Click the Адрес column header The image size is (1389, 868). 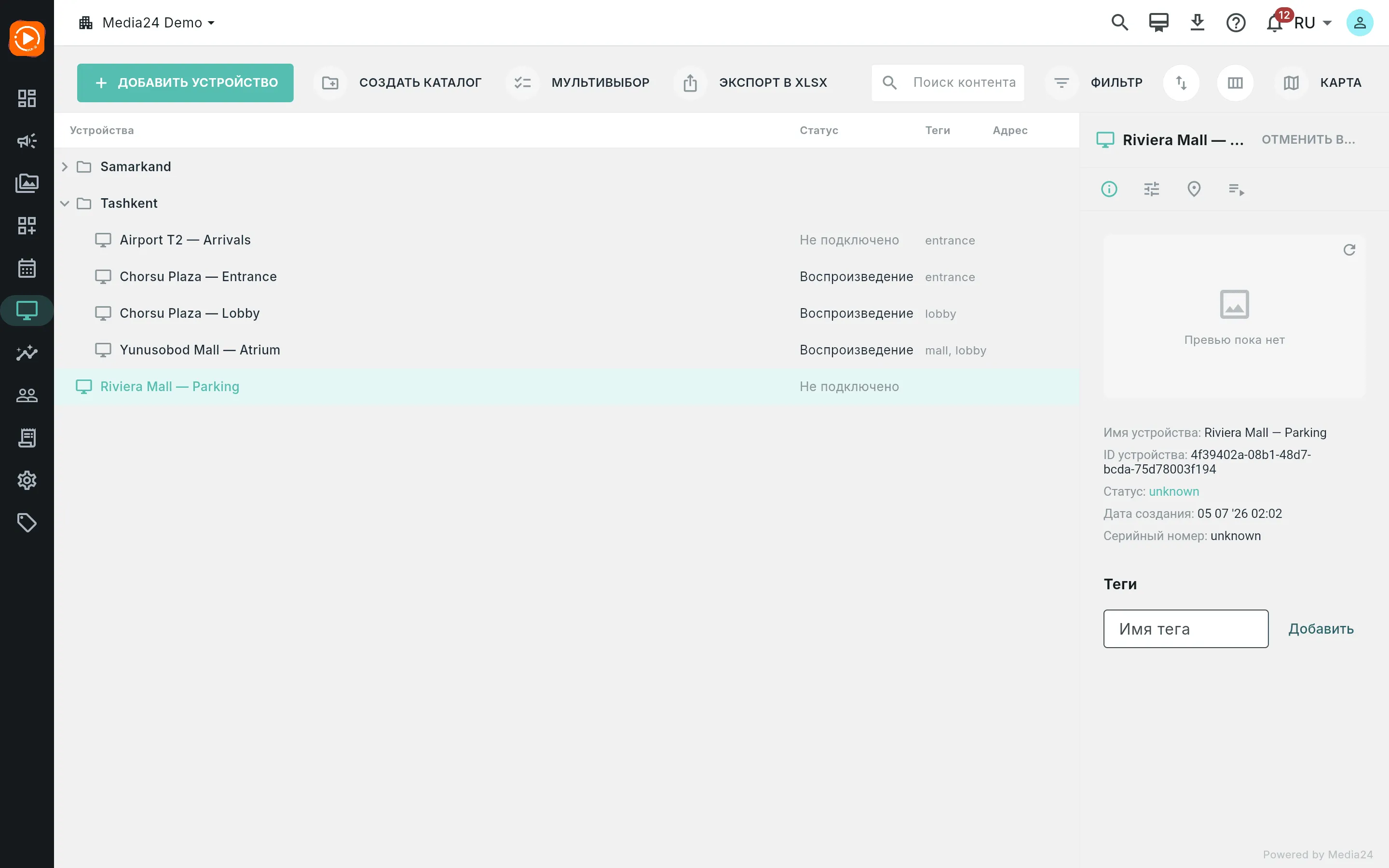(1010, 130)
